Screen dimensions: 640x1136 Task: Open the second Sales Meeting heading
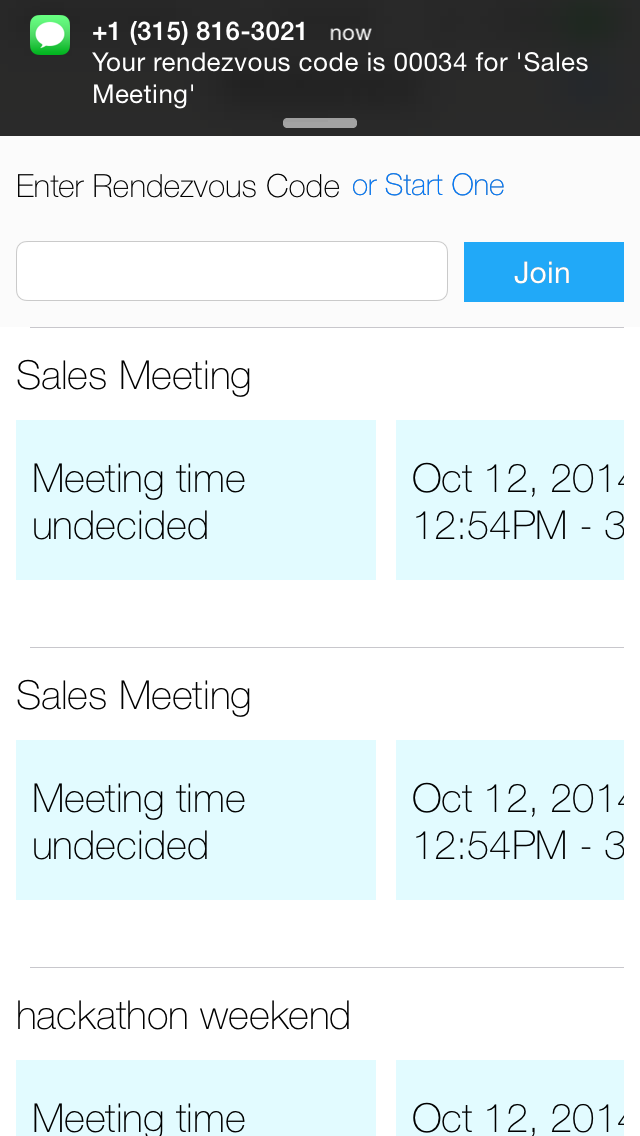(x=134, y=696)
